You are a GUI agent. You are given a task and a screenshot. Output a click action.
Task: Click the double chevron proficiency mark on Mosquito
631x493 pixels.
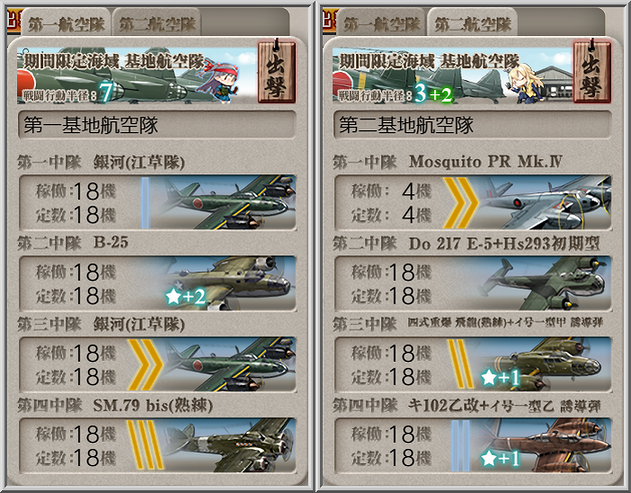[461, 202]
